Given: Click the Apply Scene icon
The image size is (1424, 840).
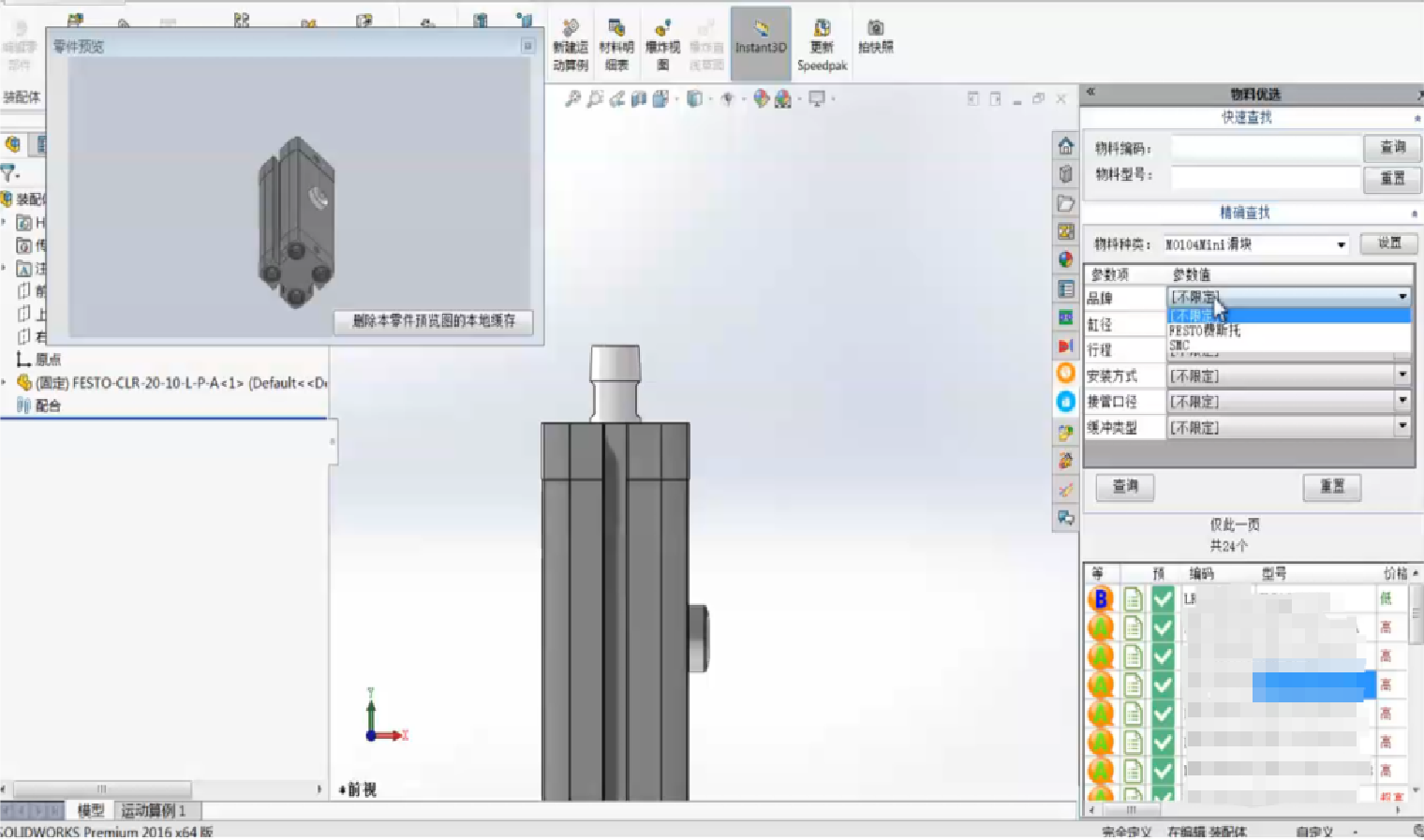Looking at the screenshot, I should click(783, 98).
